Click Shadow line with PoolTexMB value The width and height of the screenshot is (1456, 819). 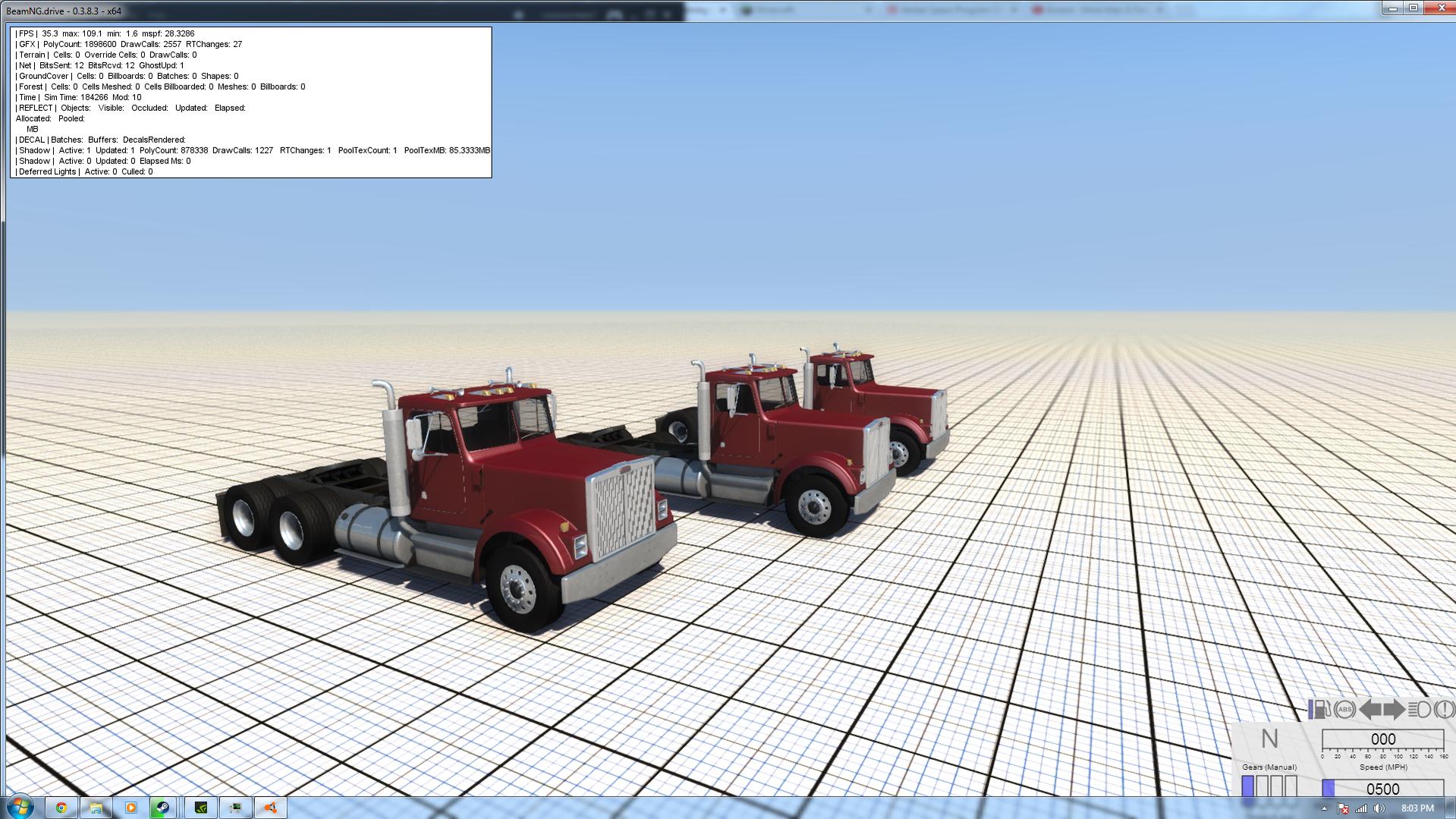click(252, 150)
